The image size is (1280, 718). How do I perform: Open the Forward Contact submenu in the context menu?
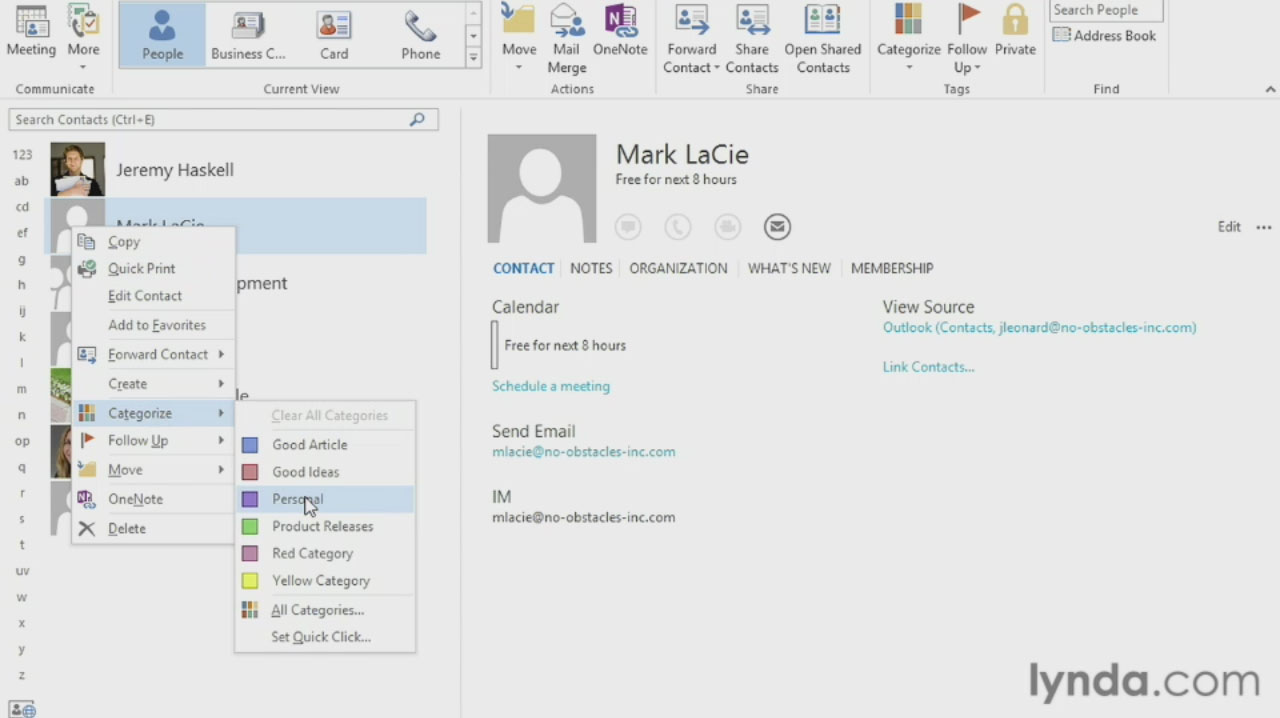click(154, 354)
